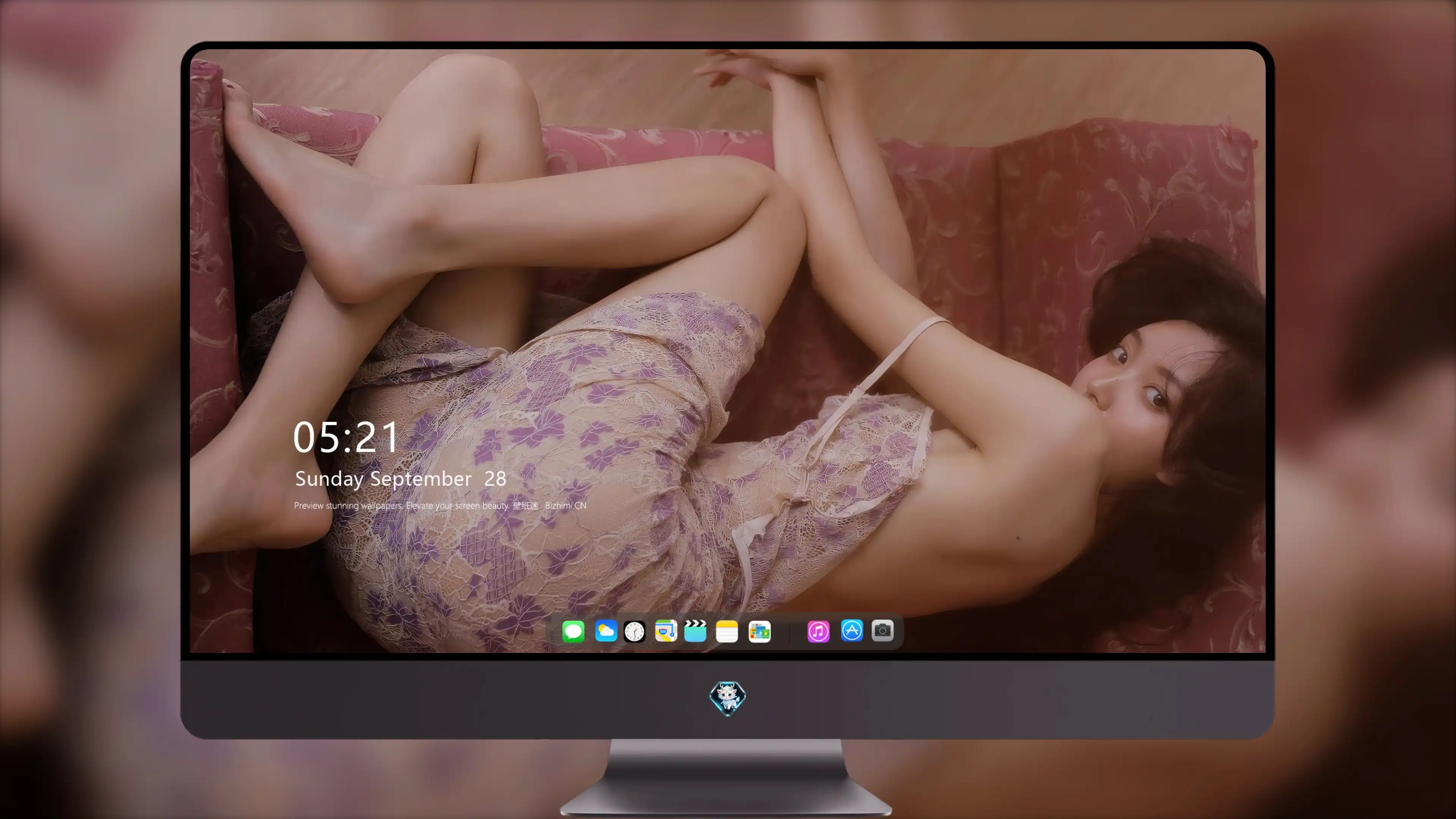Image resolution: width=1456 pixels, height=819 pixels.
Task: Open the photo collage app icon
Action: [x=759, y=631]
